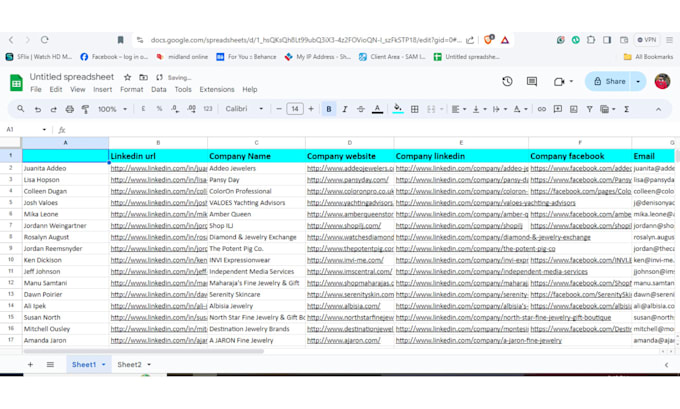Open the Insert menu

pyautogui.click(x=102, y=89)
